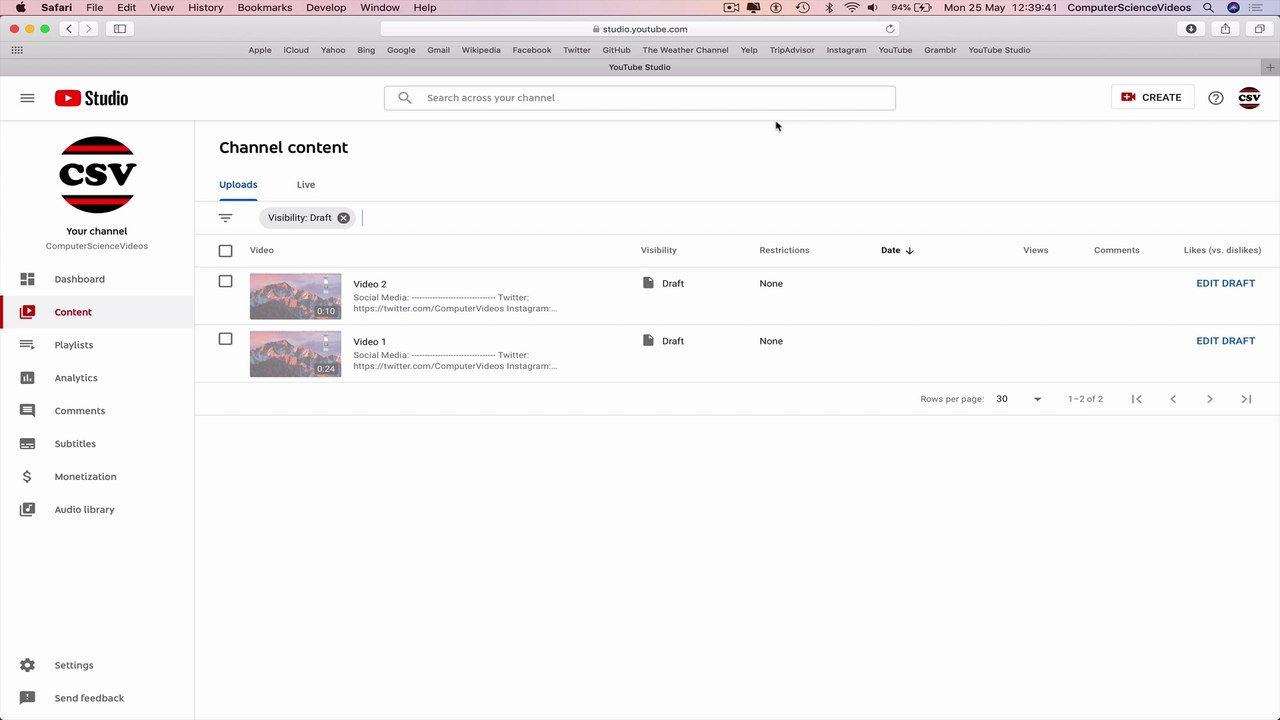Screen dimensions: 1280x720
Task: Open the Bookmarks menu in menu bar
Action: [x=265, y=8]
